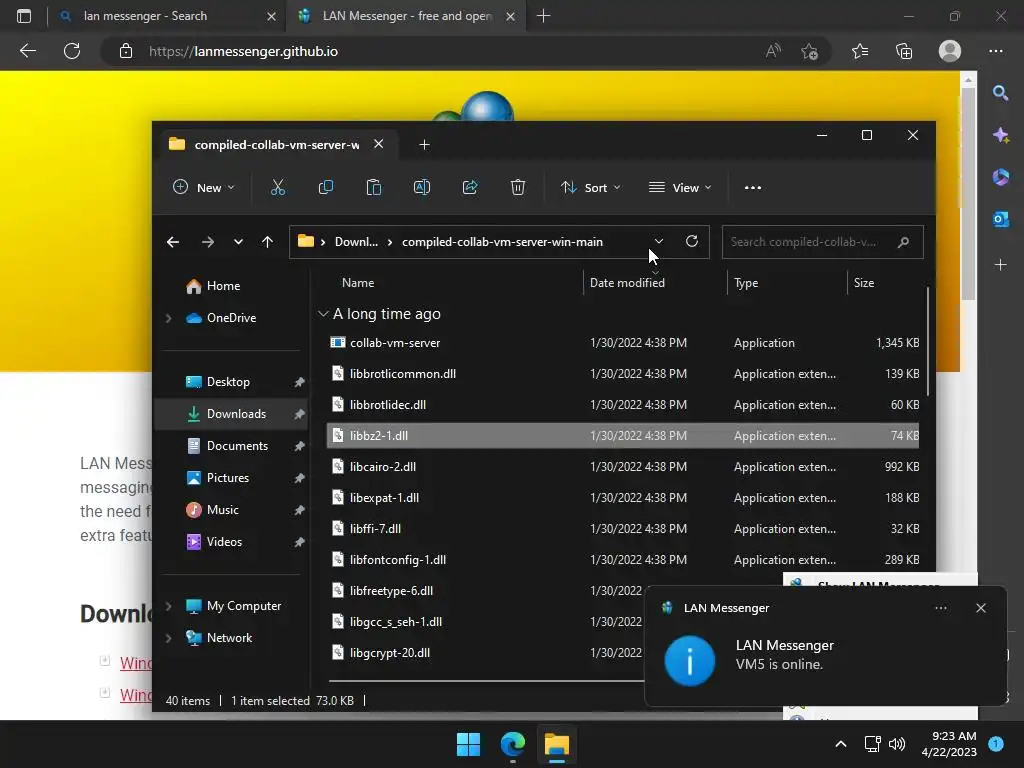Click 'Downl...' breadcrumb in address bar
Viewport: 1024px width, 768px height.
(356, 242)
